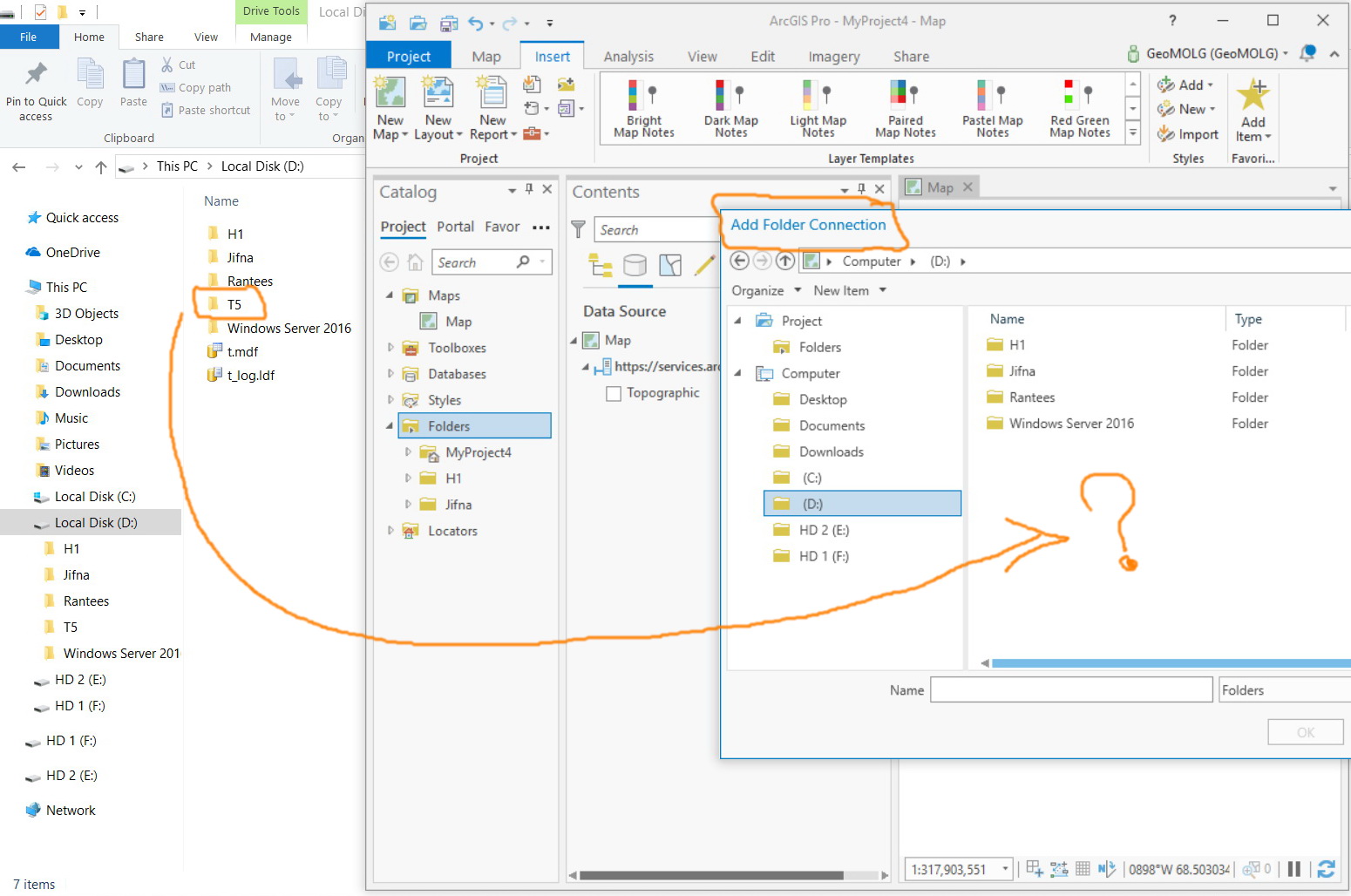The width and height of the screenshot is (1351, 896).
Task: Click the New styles button
Action: [x=1185, y=109]
